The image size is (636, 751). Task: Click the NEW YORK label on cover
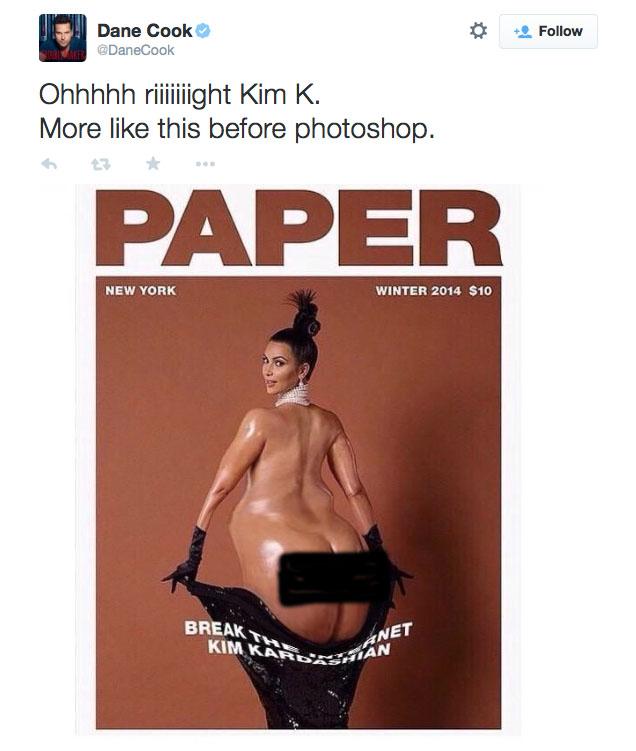point(141,291)
